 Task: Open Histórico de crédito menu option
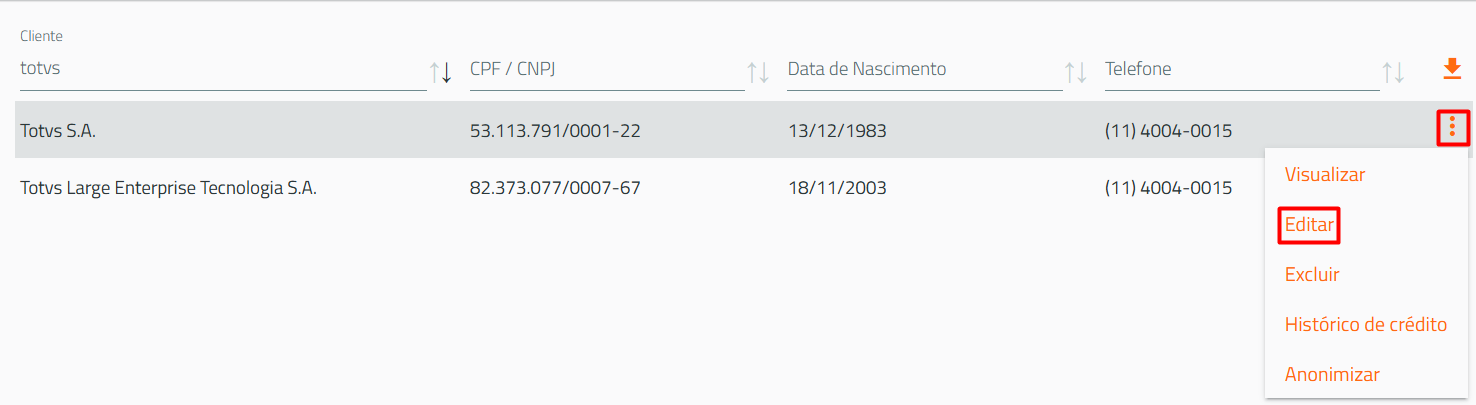[x=1365, y=325]
